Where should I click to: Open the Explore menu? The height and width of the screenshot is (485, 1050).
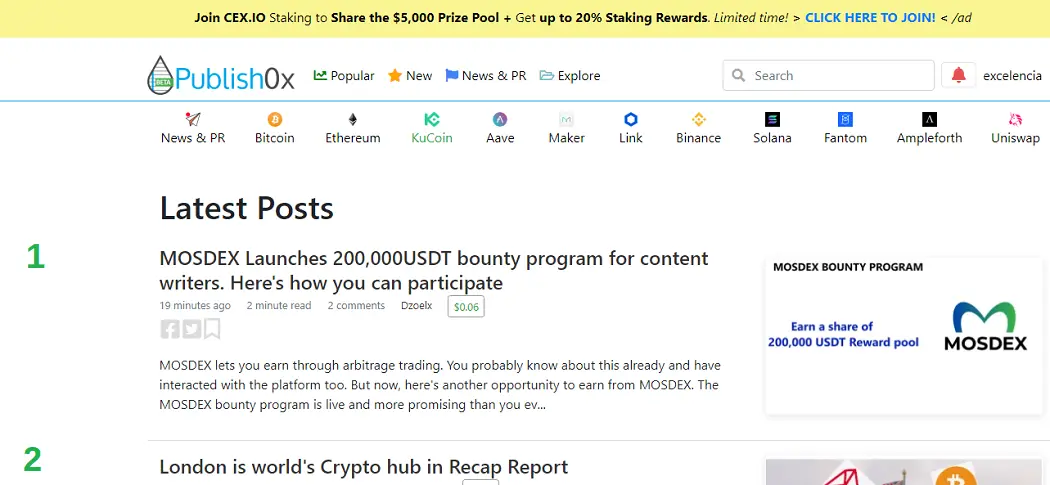[x=570, y=76]
